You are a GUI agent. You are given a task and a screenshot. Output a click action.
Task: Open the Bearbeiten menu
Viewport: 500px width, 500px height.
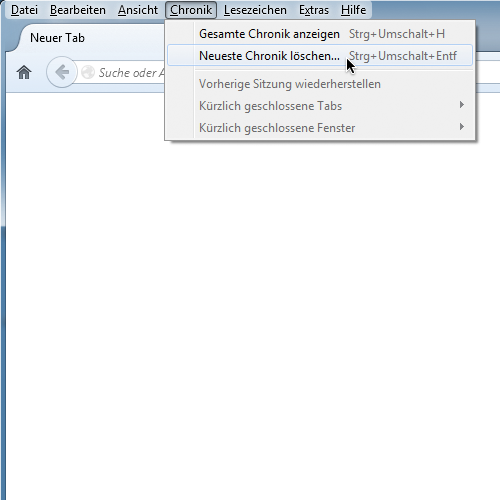tap(78, 10)
